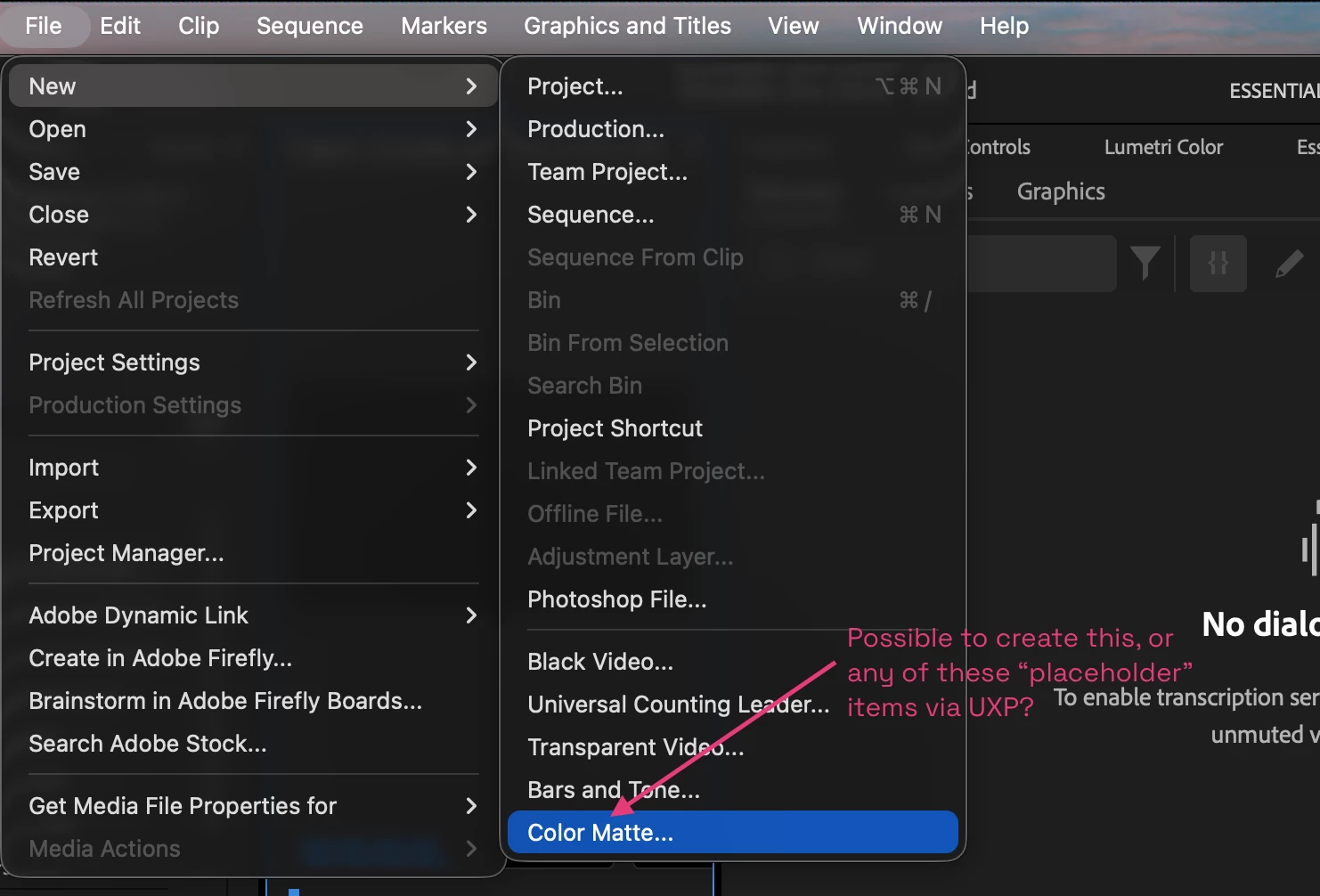
Task: Switch to the Lumetri Color tab
Action: click(x=1163, y=147)
